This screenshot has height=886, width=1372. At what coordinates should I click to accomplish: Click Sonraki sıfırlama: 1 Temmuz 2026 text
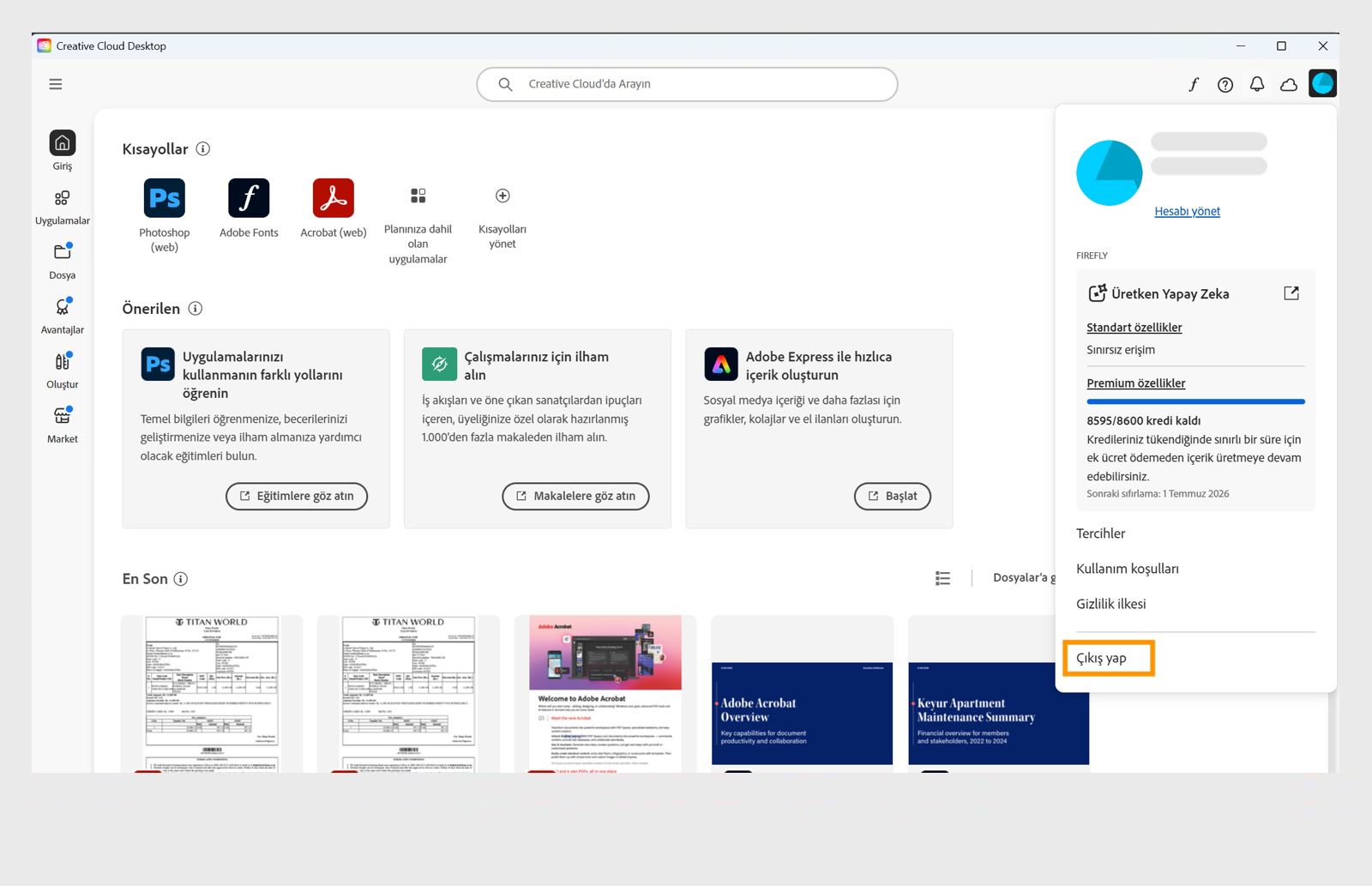[1158, 493]
